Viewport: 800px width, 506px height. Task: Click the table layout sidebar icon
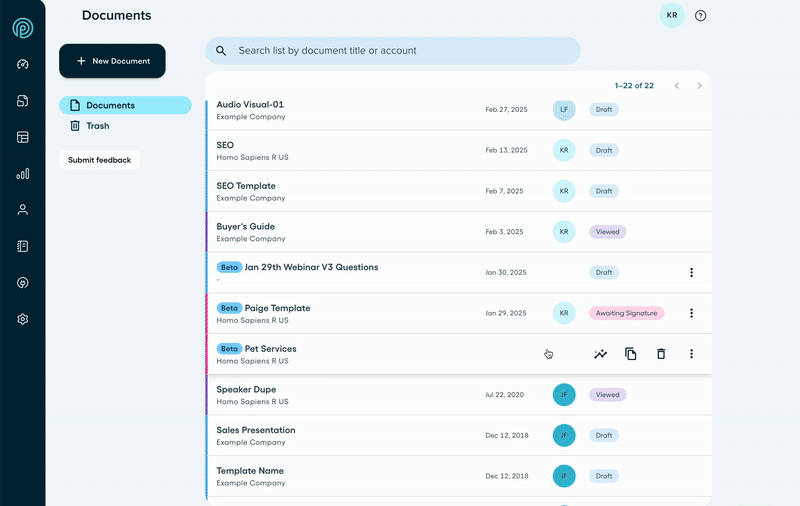pos(22,137)
